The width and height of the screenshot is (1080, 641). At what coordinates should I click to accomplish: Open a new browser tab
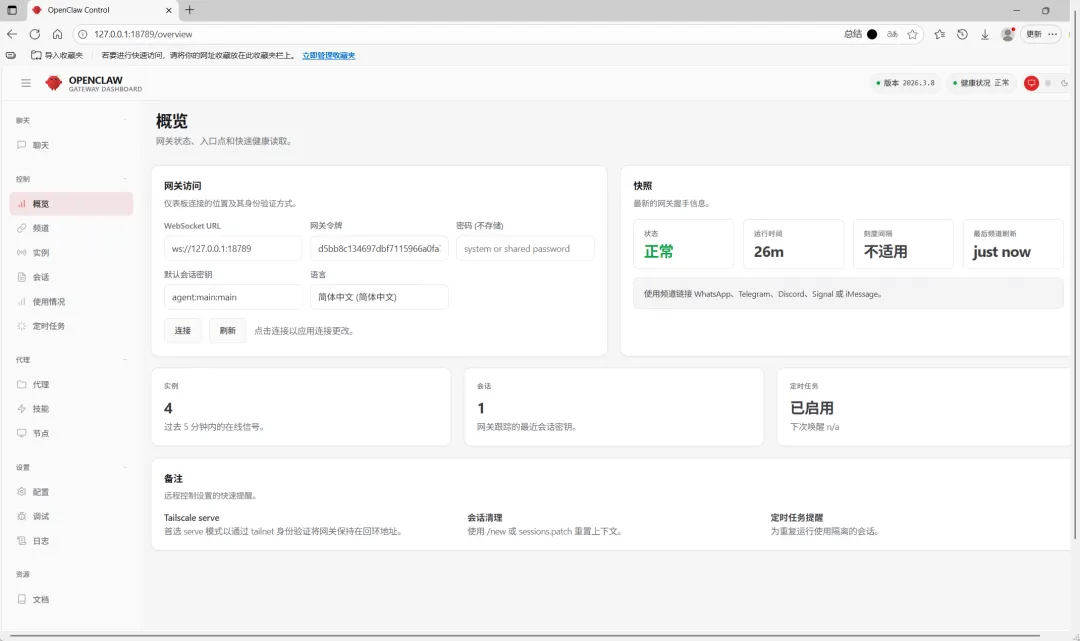point(189,10)
